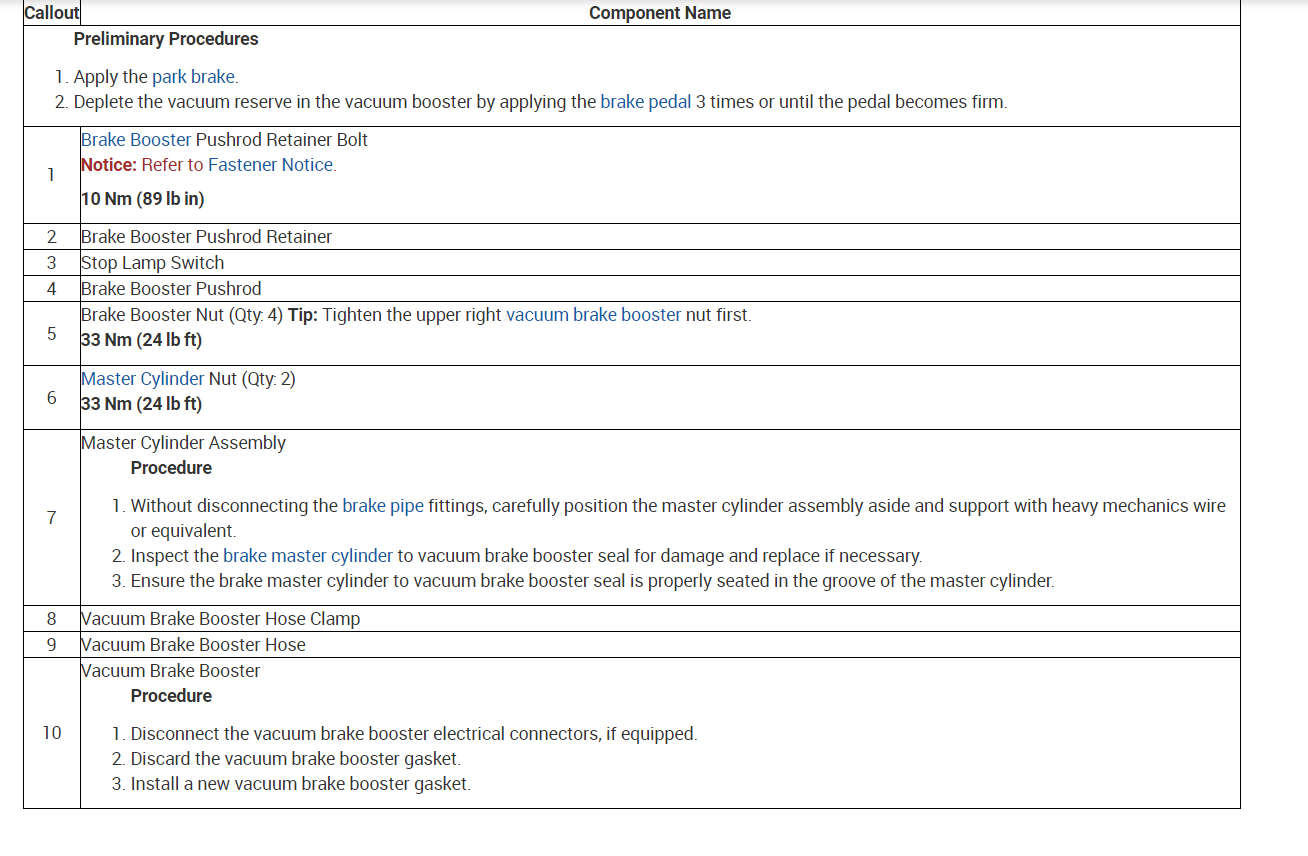Image resolution: width=1308 pixels, height=856 pixels.
Task: Select the Vacuum Brake Booster Hose Clamp row
Action: pyautogui.click(x=220, y=619)
